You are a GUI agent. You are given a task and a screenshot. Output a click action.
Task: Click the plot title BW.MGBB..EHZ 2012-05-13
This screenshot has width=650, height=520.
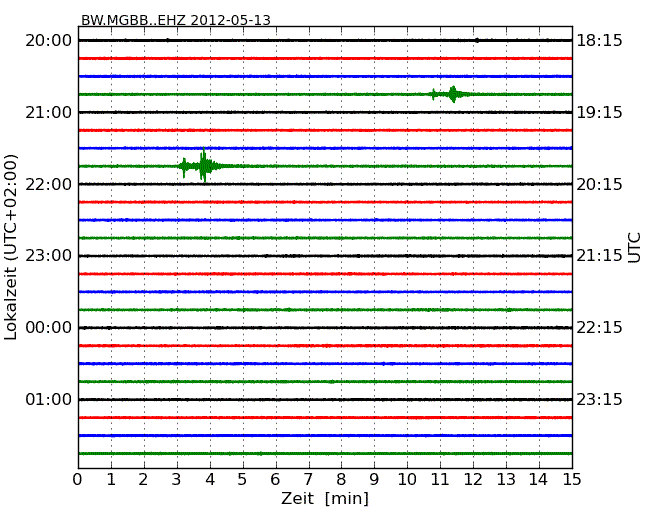point(176,20)
